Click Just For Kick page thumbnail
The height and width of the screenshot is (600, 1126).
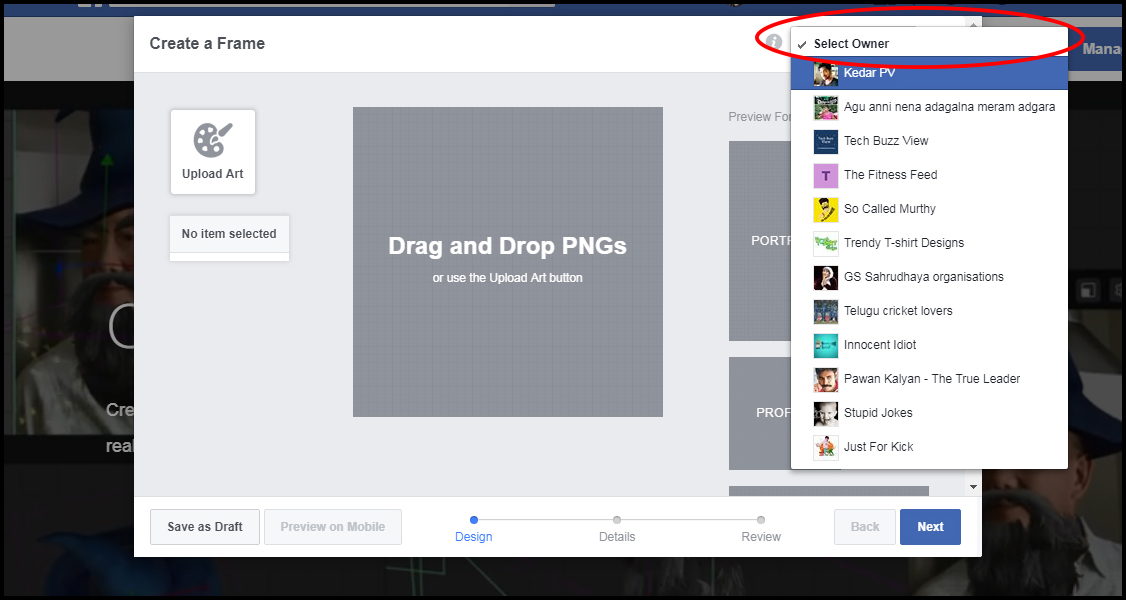(x=826, y=447)
